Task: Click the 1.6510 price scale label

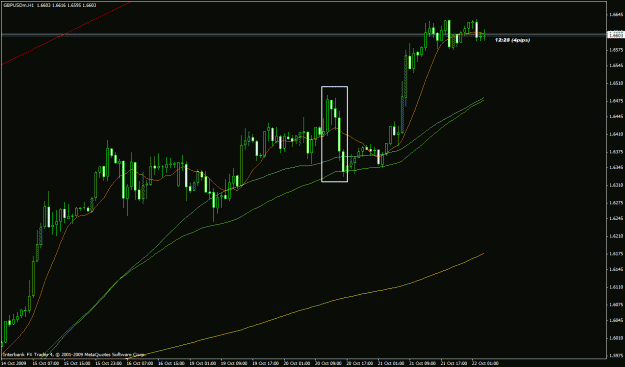Action: [616, 83]
